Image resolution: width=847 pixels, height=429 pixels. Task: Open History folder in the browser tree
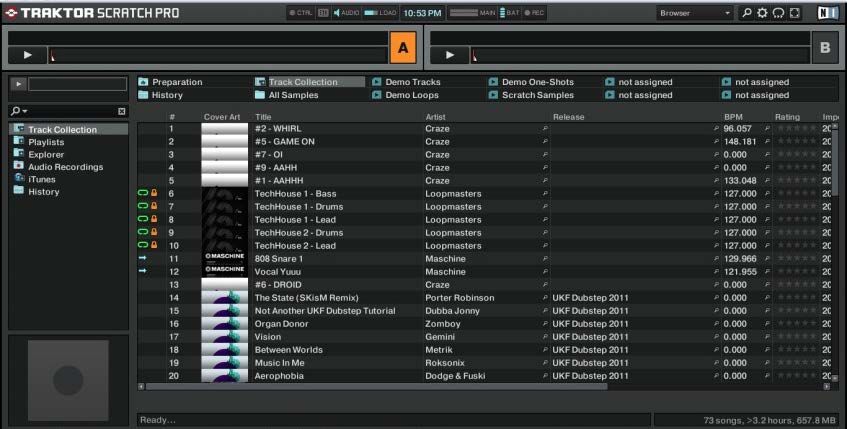[43, 192]
